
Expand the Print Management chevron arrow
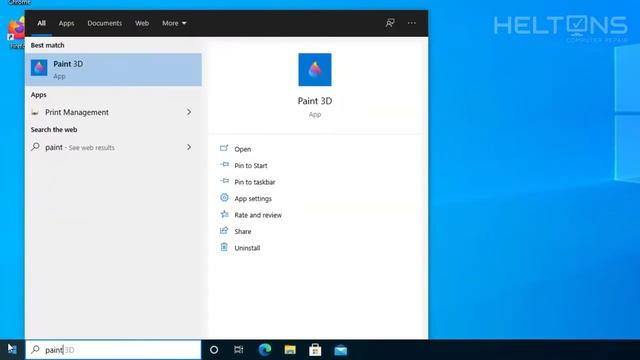[189, 112]
